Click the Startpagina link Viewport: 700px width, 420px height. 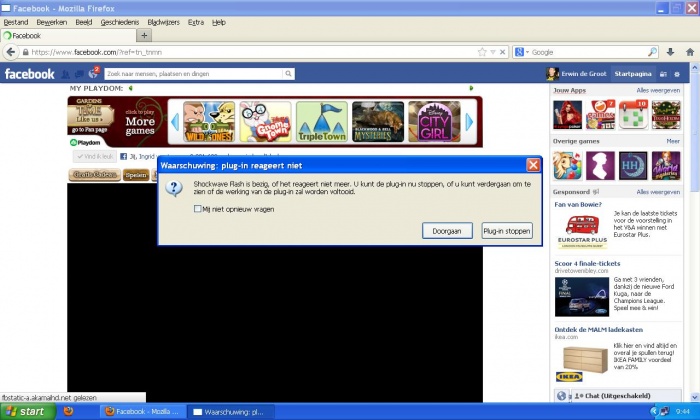click(x=633, y=74)
